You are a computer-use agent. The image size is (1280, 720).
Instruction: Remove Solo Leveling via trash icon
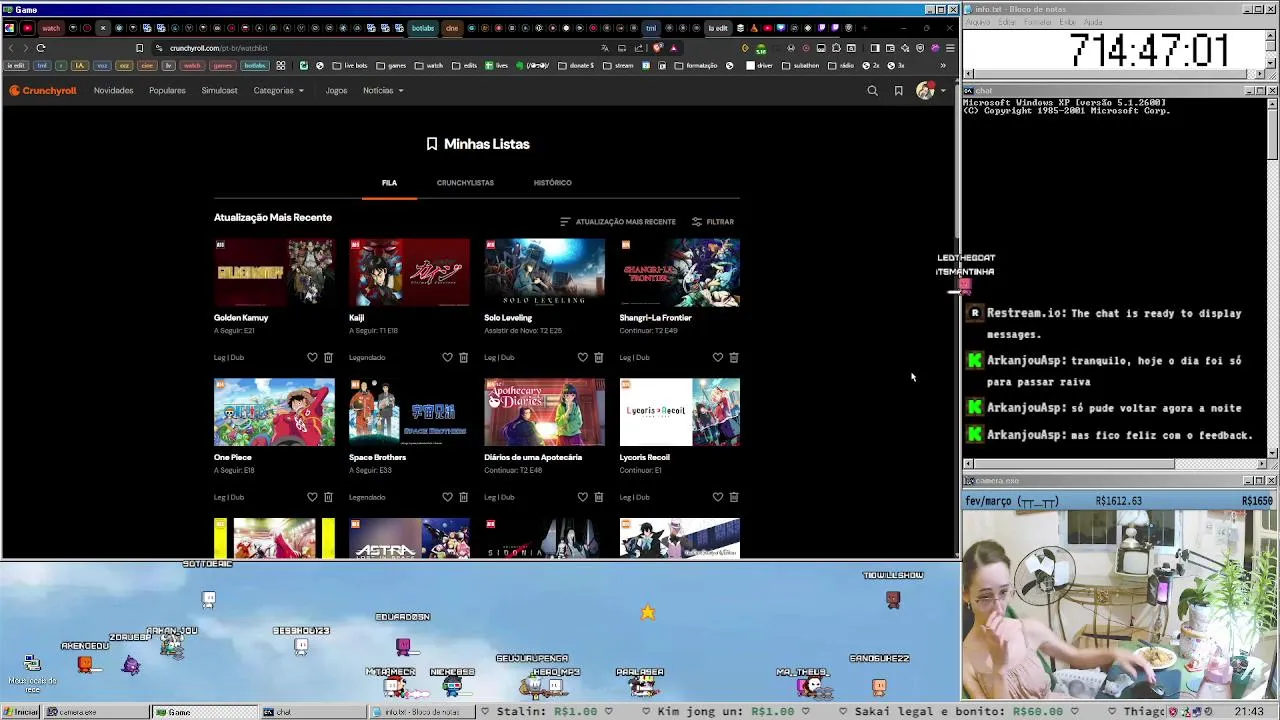598,357
